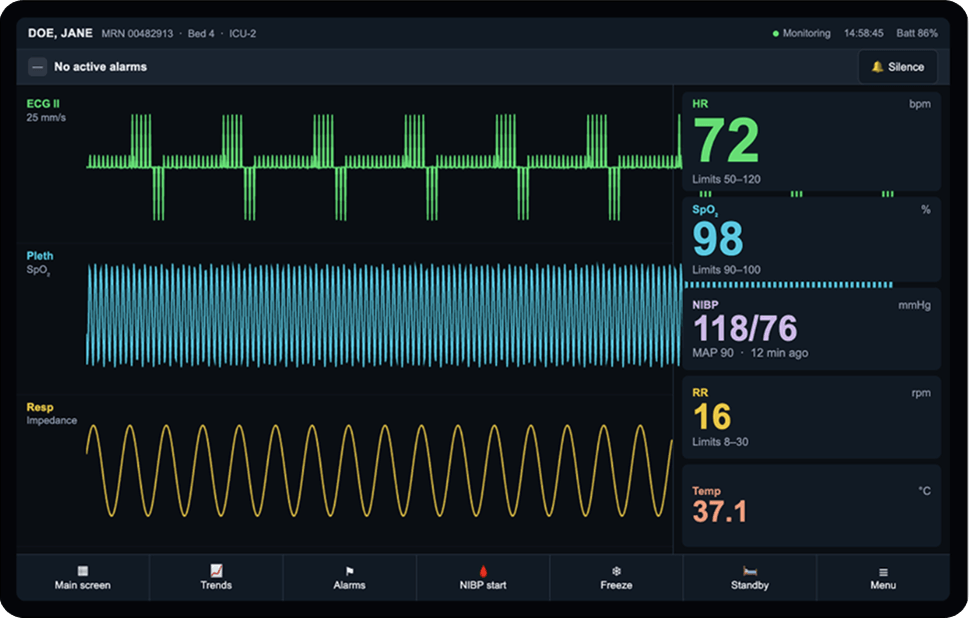Viewport: 969px width, 618px height.
Task: Freeze the waveforms
Action: pyautogui.click(x=617, y=578)
